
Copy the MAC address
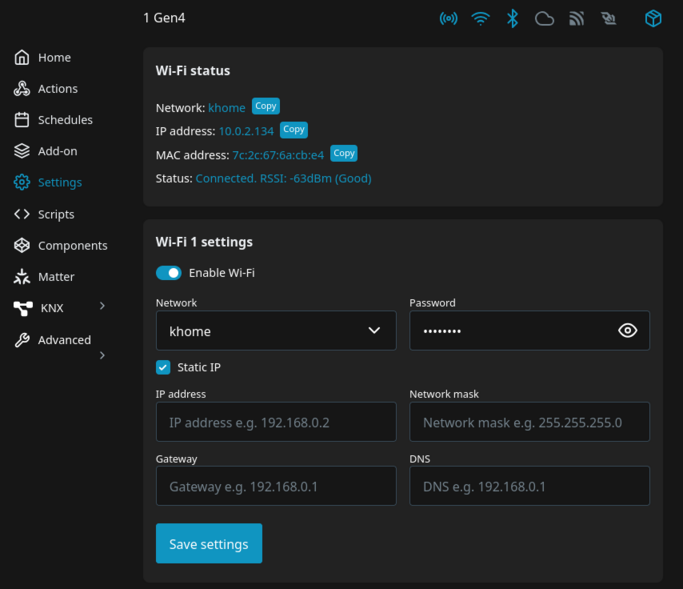click(x=344, y=153)
